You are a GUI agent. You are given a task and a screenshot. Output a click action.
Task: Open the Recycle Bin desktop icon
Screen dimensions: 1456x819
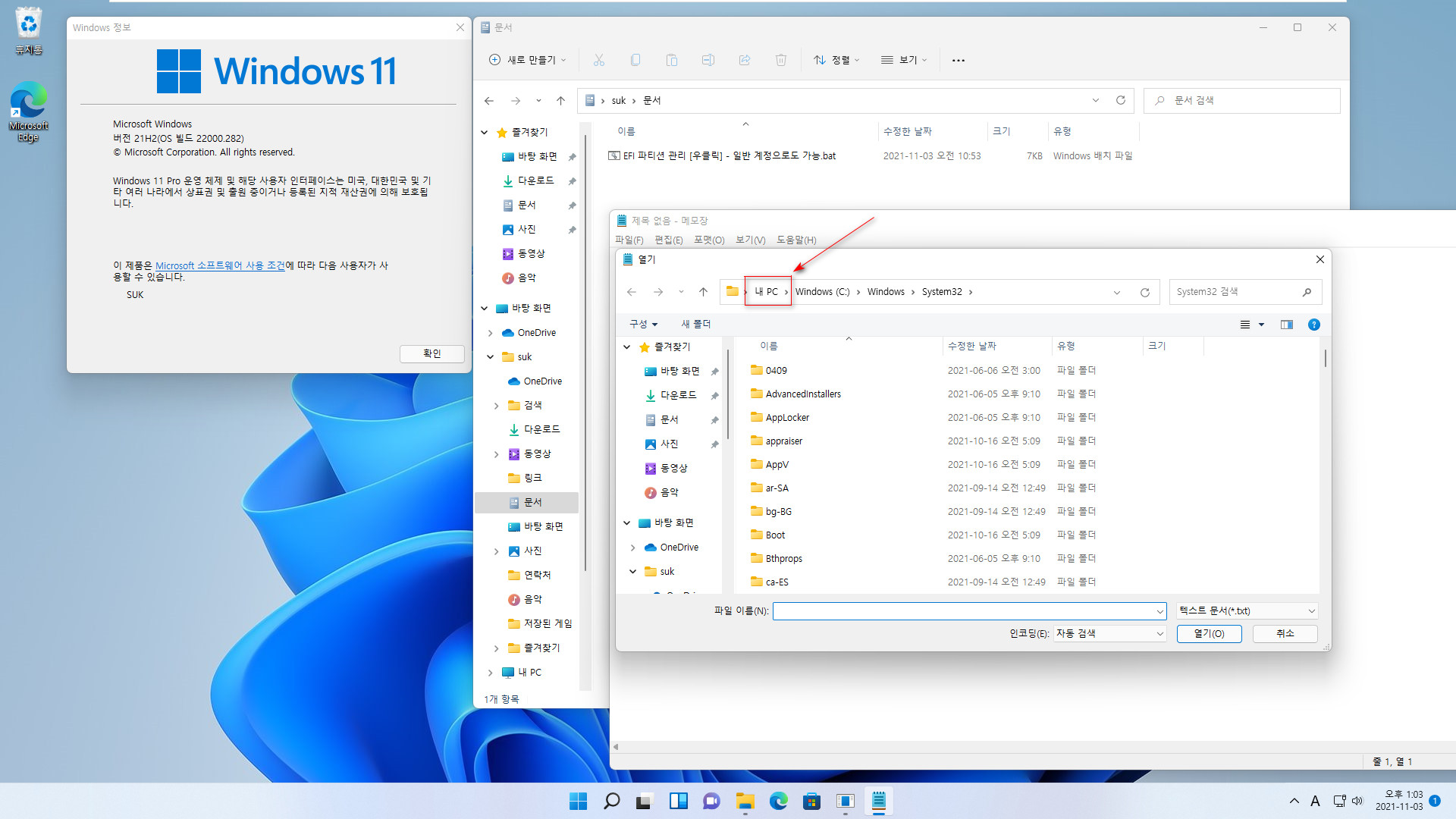(28, 30)
